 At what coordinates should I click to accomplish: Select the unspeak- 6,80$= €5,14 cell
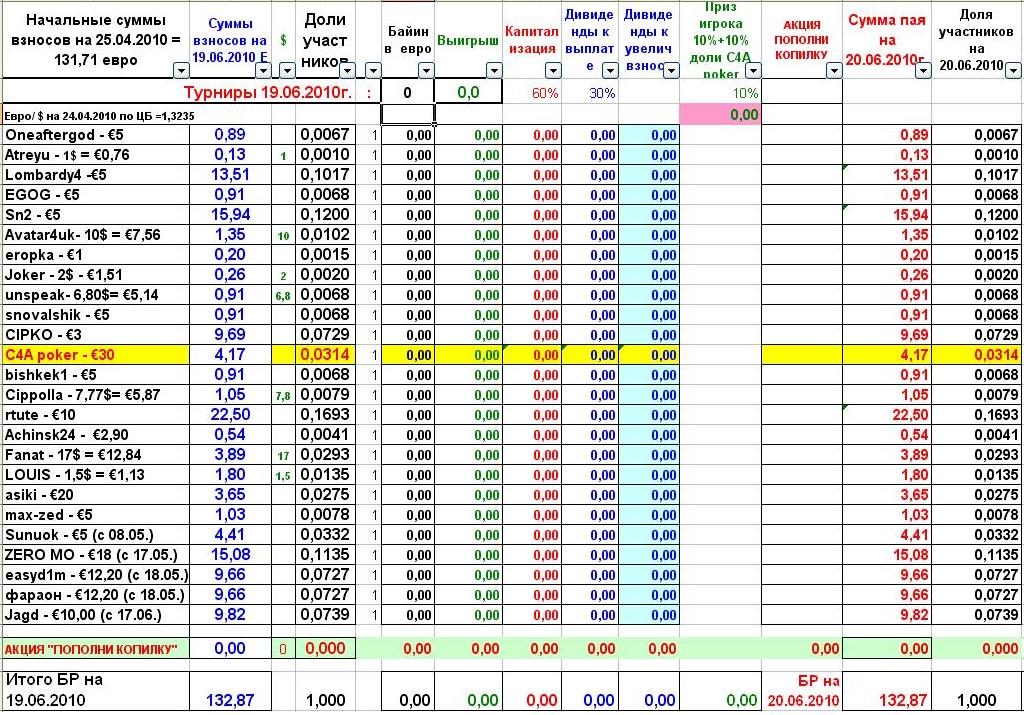95,295
